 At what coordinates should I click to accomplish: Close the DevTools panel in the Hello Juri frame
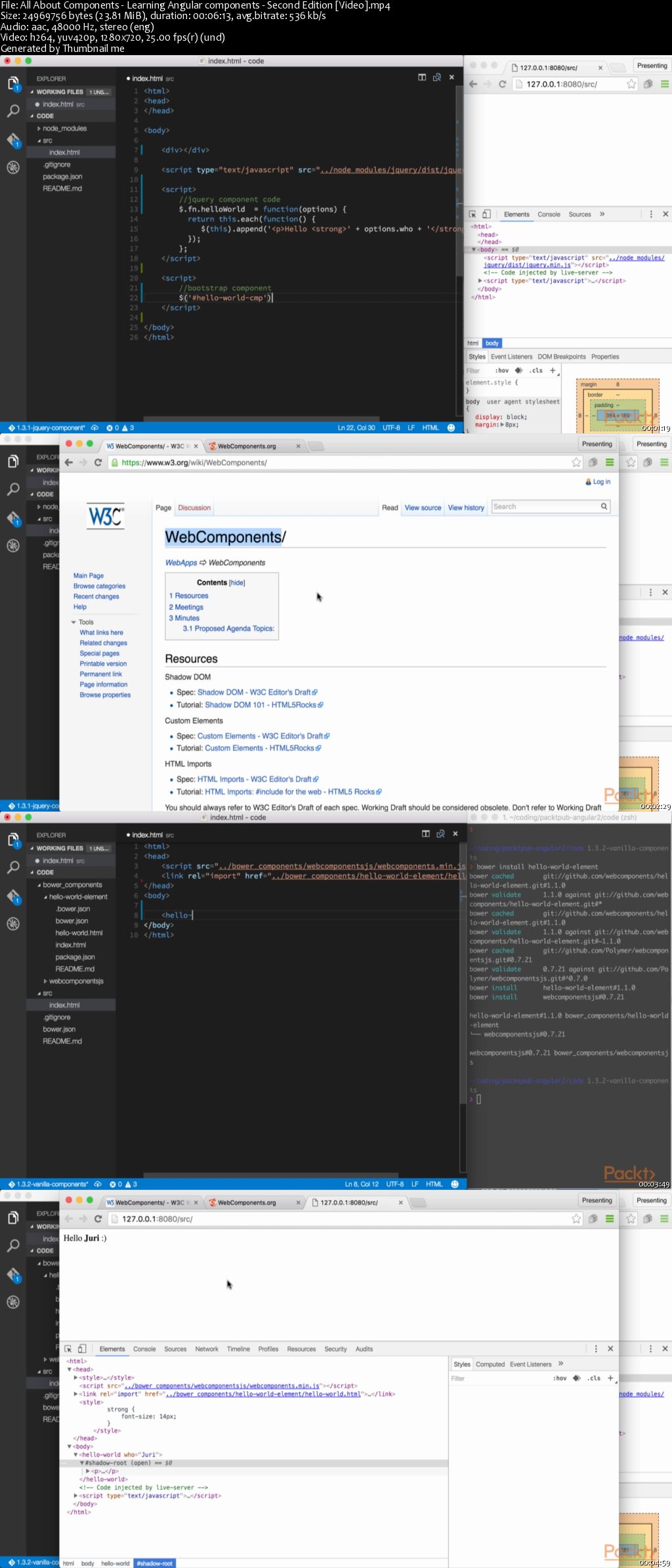[610, 1349]
